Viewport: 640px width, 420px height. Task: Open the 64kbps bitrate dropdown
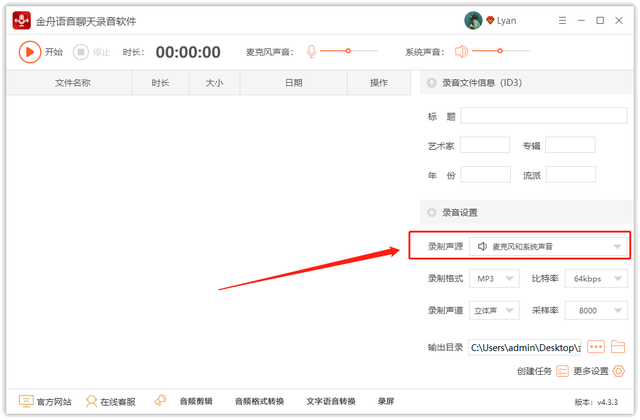(x=596, y=279)
